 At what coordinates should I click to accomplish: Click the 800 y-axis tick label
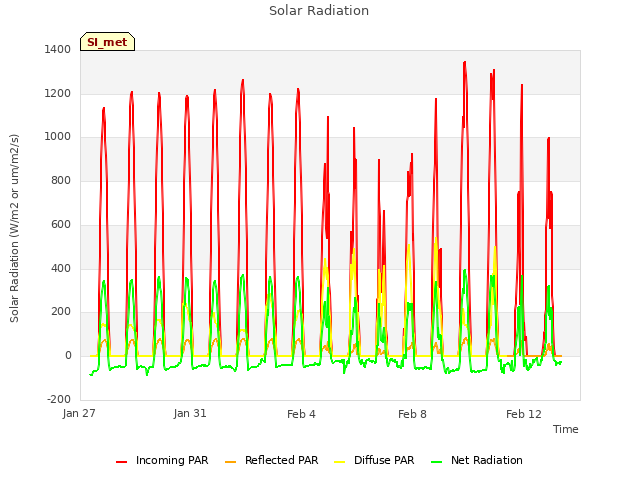pos(61,180)
